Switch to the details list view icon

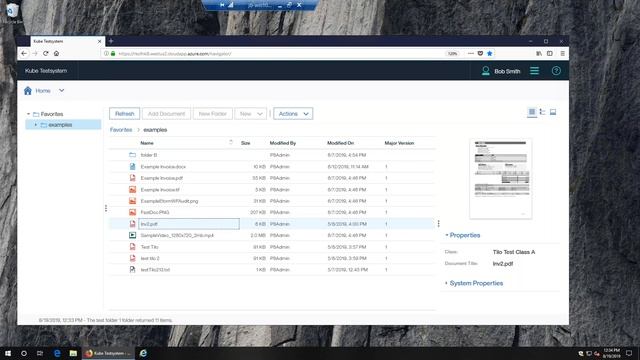[x=532, y=112]
